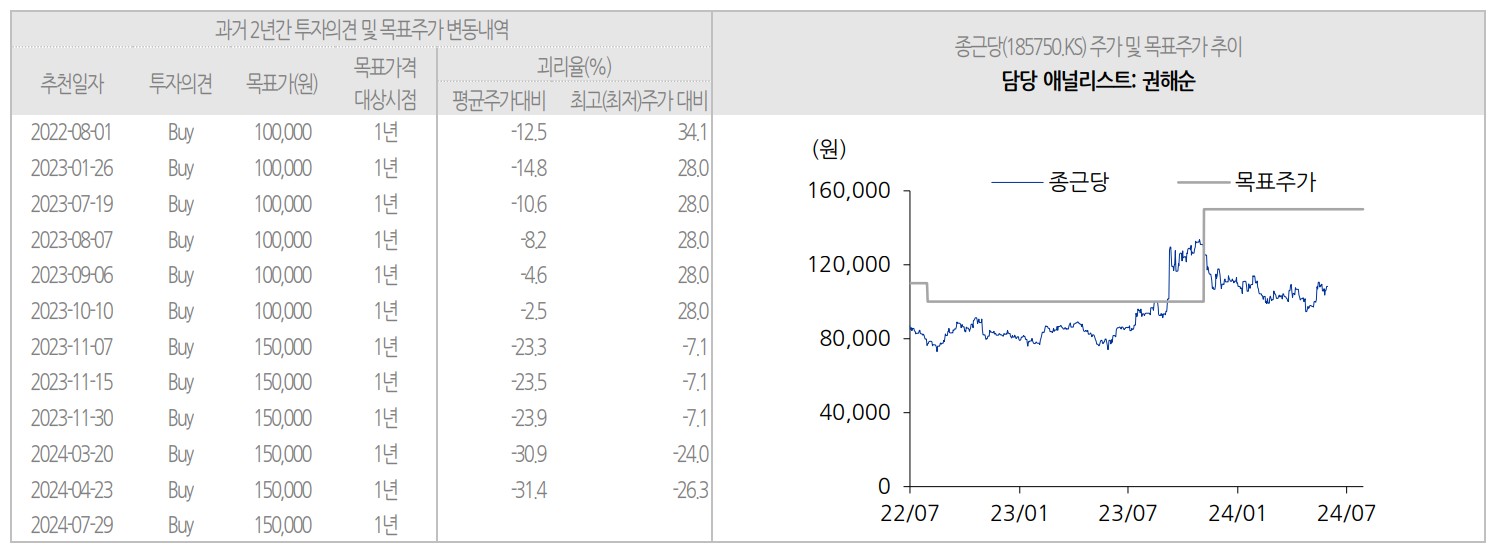Select the '투자의견' column header
Viewport: 1494px width, 557px height.
coord(181,84)
